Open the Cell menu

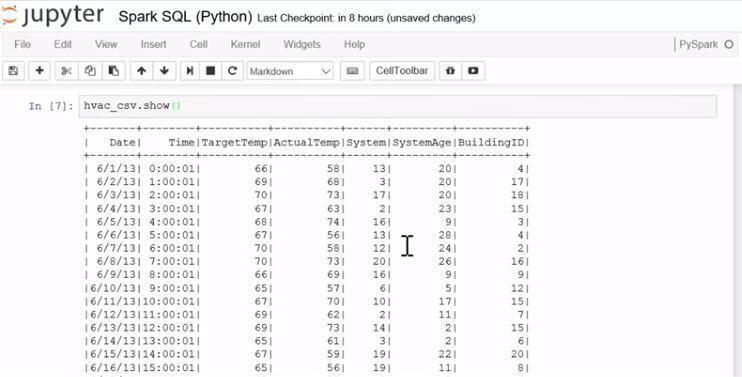(199, 44)
